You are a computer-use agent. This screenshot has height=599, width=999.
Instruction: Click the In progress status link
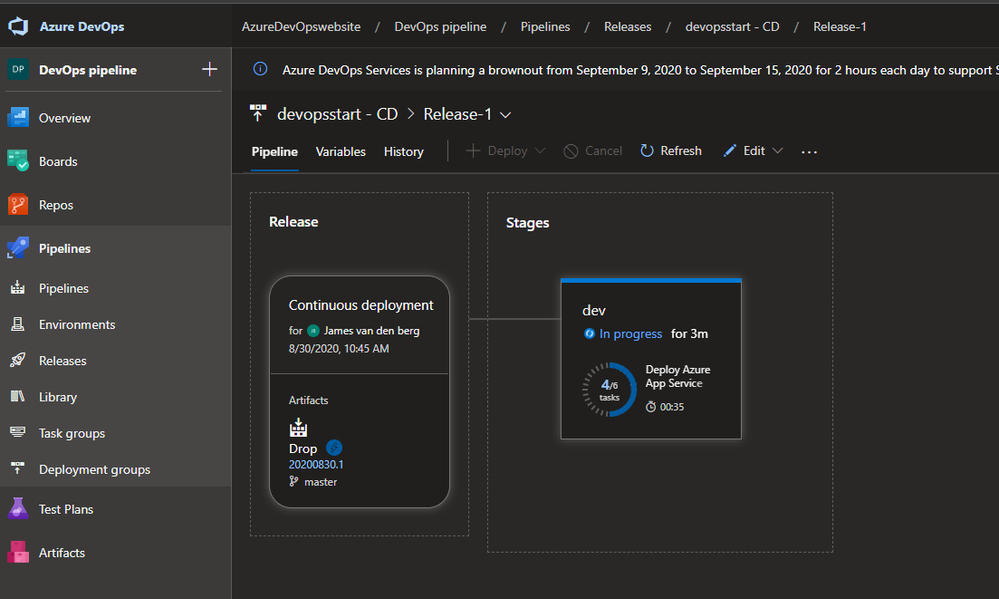(x=630, y=334)
